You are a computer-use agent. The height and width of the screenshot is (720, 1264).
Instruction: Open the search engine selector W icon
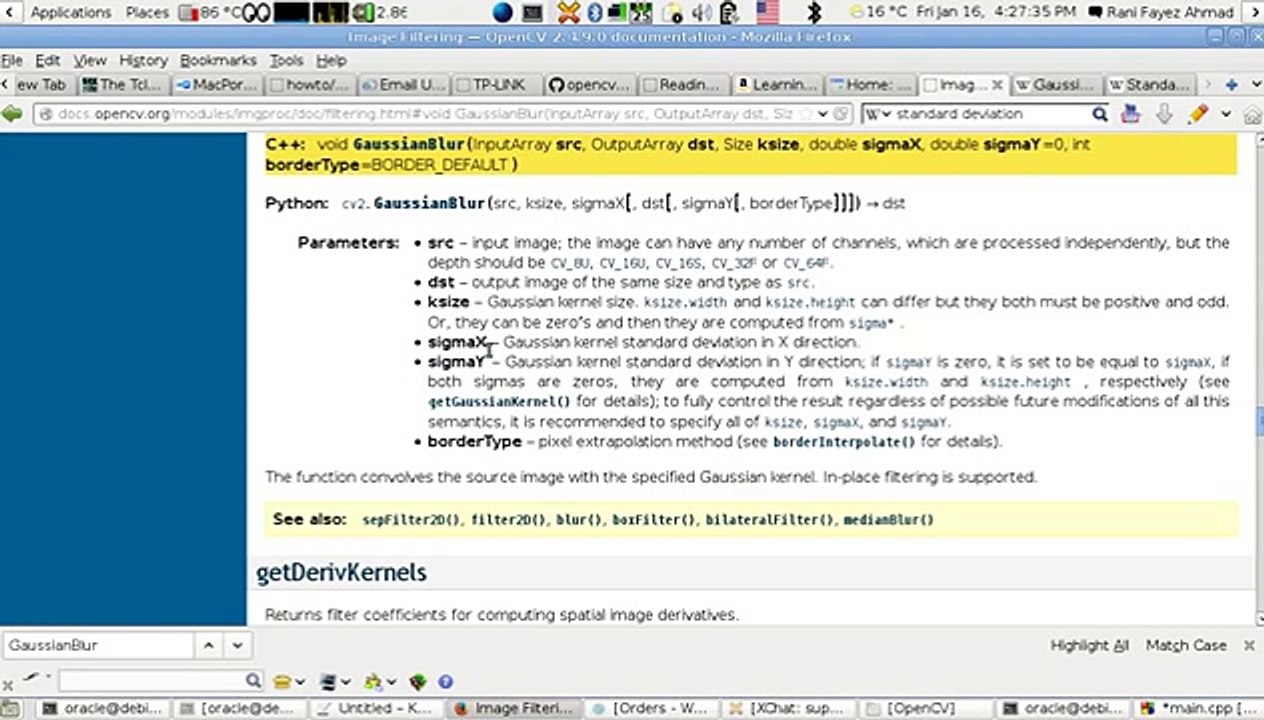click(878, 114)
